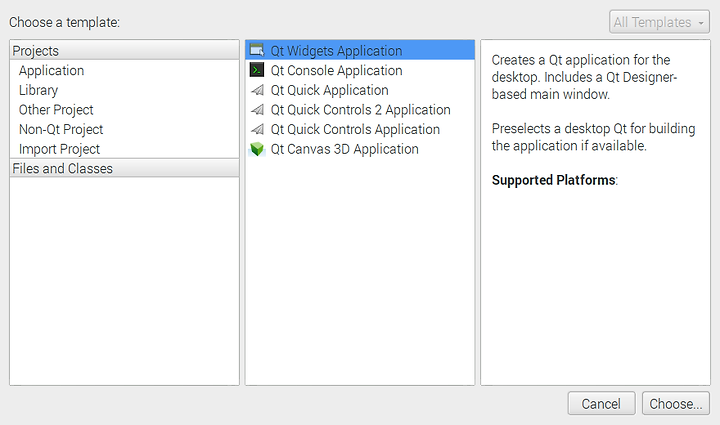
Task: Click the 'Choose a template:' label
Action: tap(64, 22)
